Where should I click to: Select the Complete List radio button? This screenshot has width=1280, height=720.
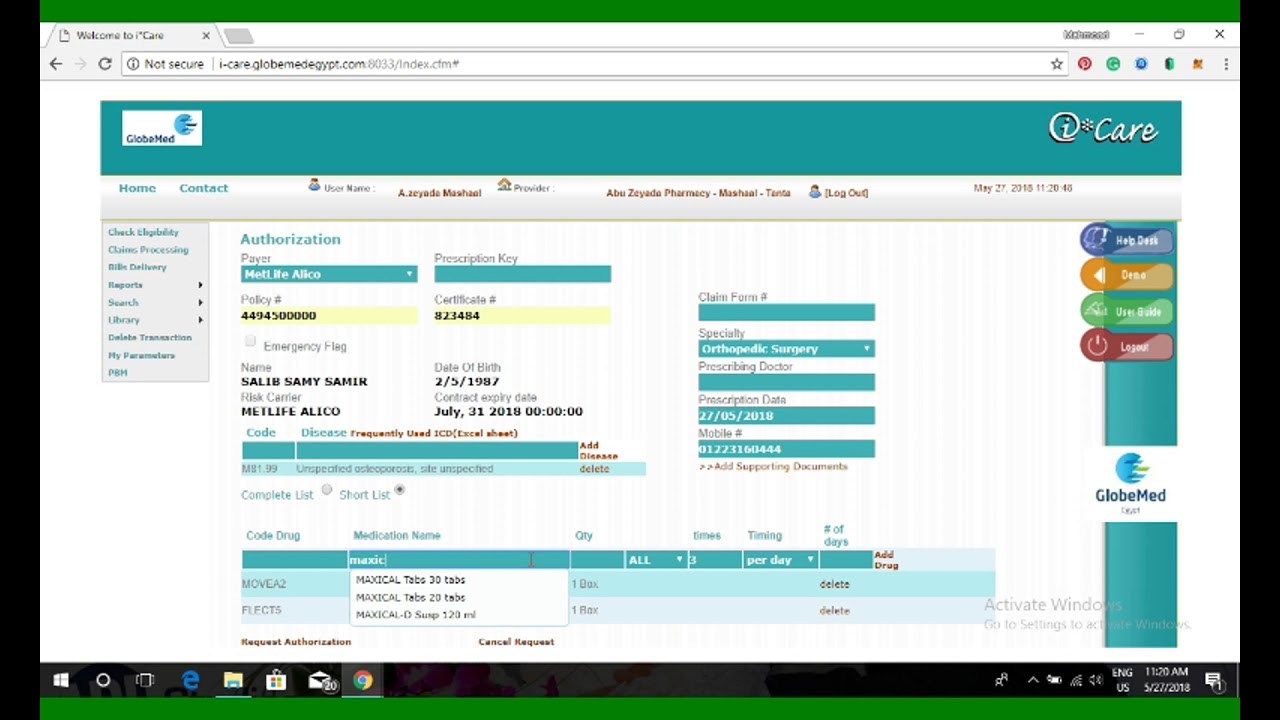327,490
